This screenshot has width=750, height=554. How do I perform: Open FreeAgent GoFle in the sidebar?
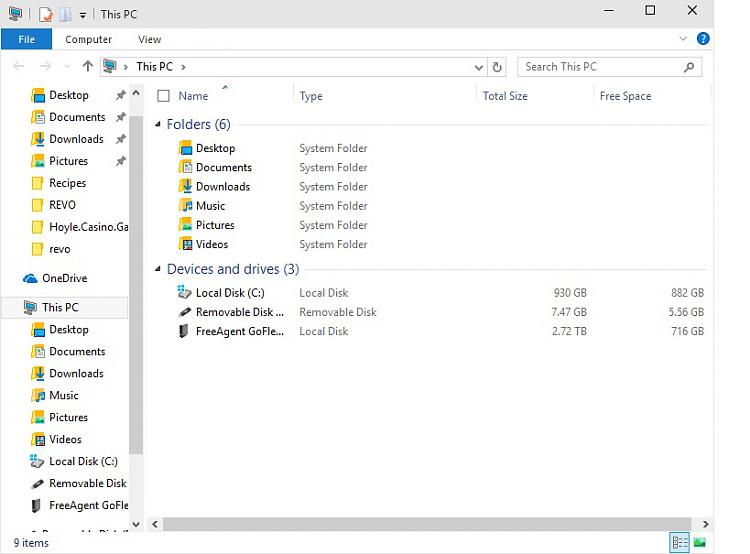88,506
